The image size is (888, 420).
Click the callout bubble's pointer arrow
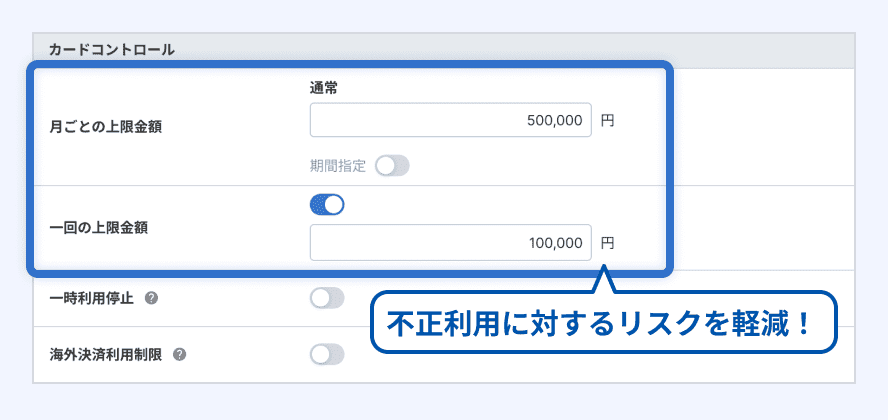(601, 281)
